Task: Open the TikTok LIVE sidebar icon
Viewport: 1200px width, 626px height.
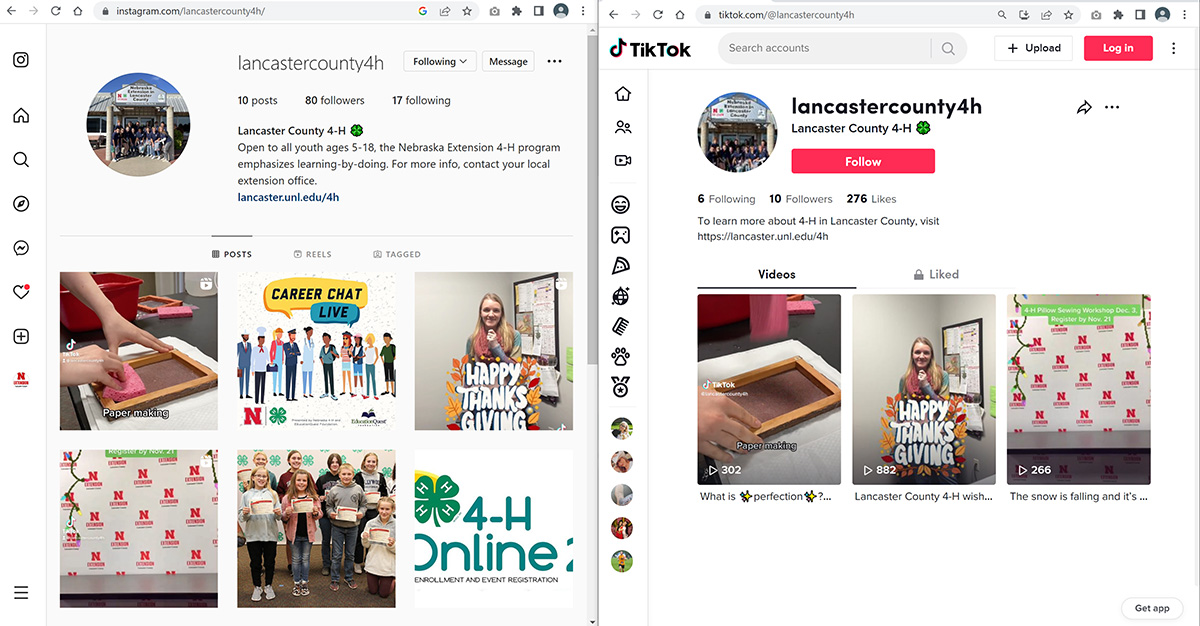Action: [x=622, y=160]
